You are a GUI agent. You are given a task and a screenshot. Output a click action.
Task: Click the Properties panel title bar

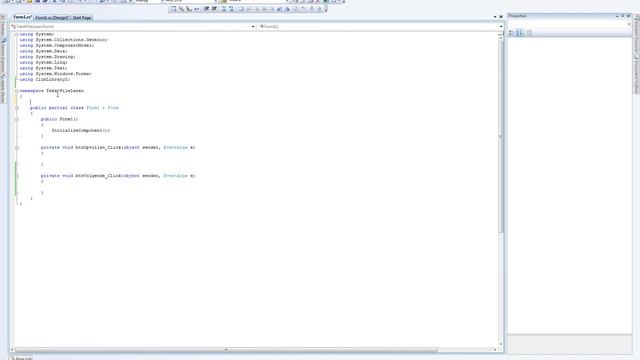pyautogui.click(x=569, y=16)
